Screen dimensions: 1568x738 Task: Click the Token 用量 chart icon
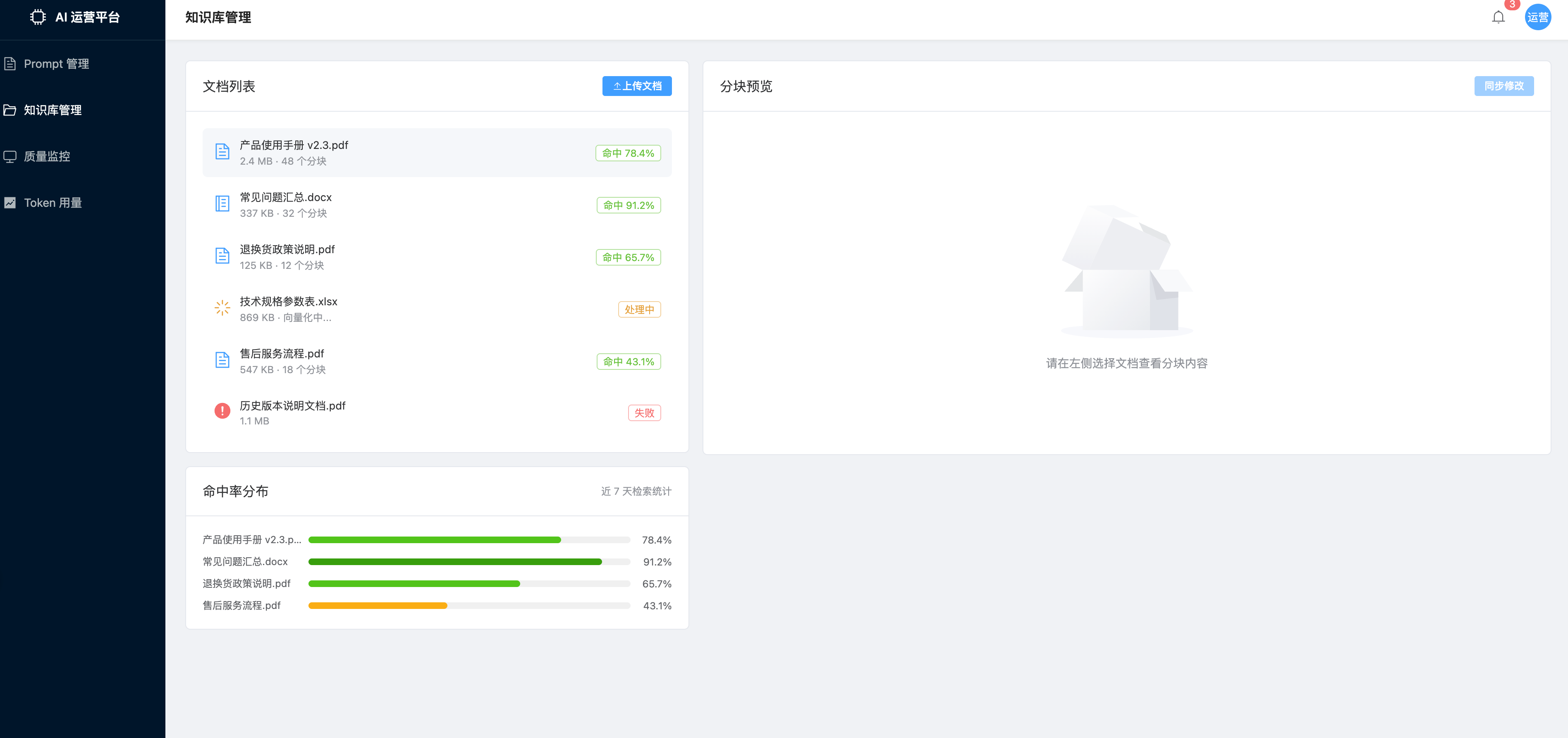click(x=10, y=203)
